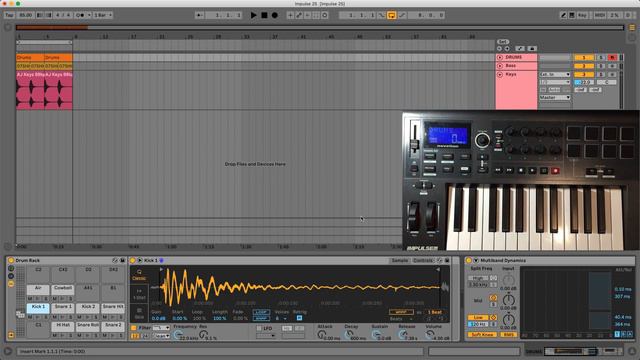Toggle Soft Knee in Multiband Dynamics

pos(482,335)
